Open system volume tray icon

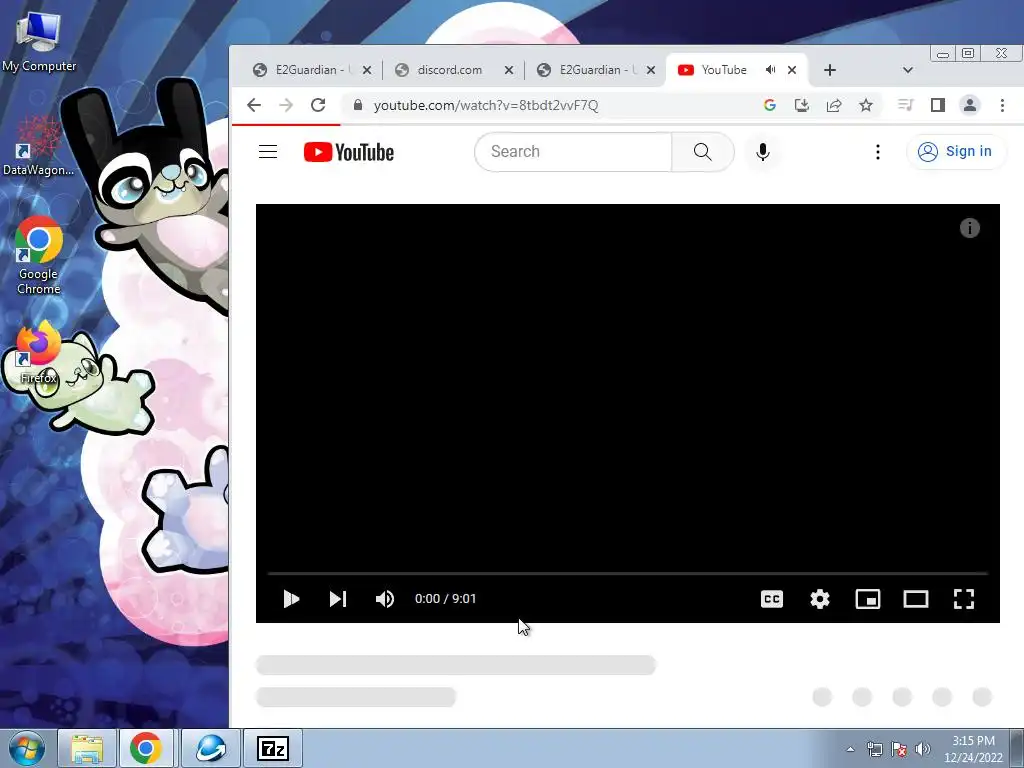[923, 749]
